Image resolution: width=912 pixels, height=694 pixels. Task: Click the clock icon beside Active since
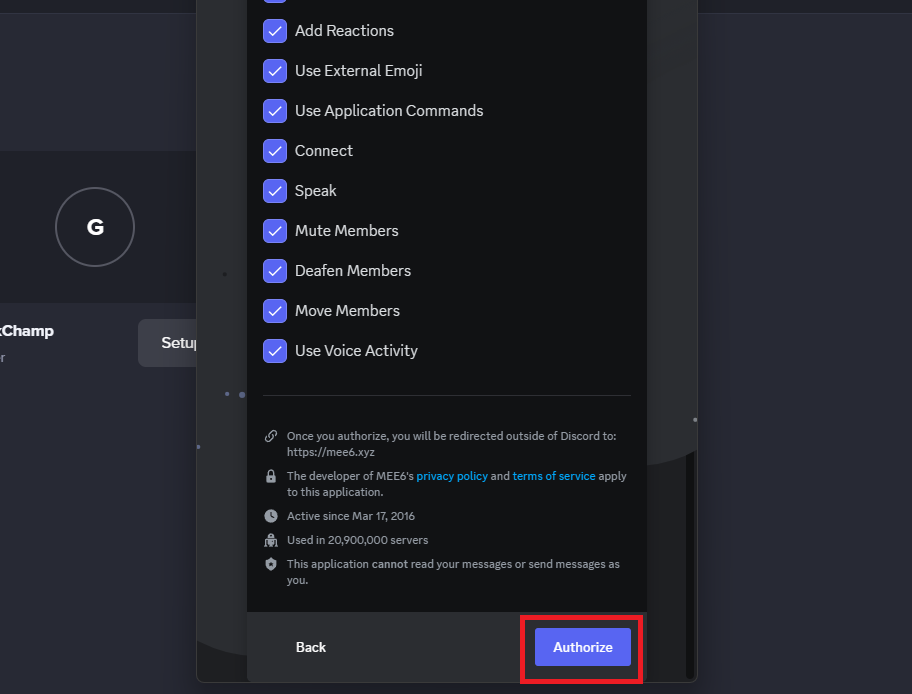coord(270,516)
